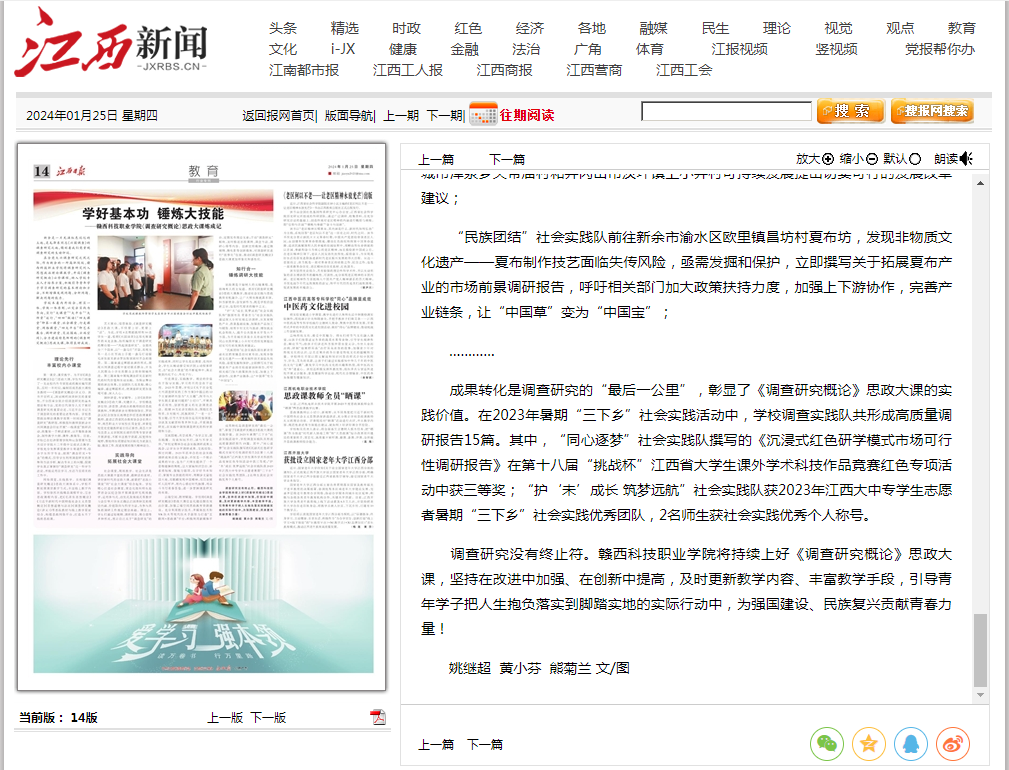Click the search text input field
The height and width of the screenshot is (770, 1009).
click(726, 111)
